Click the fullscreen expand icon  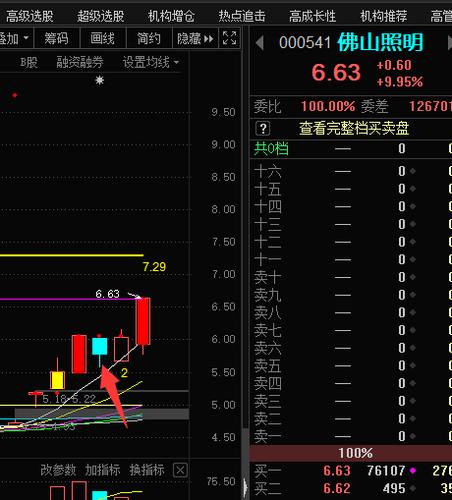click(229, 38)
